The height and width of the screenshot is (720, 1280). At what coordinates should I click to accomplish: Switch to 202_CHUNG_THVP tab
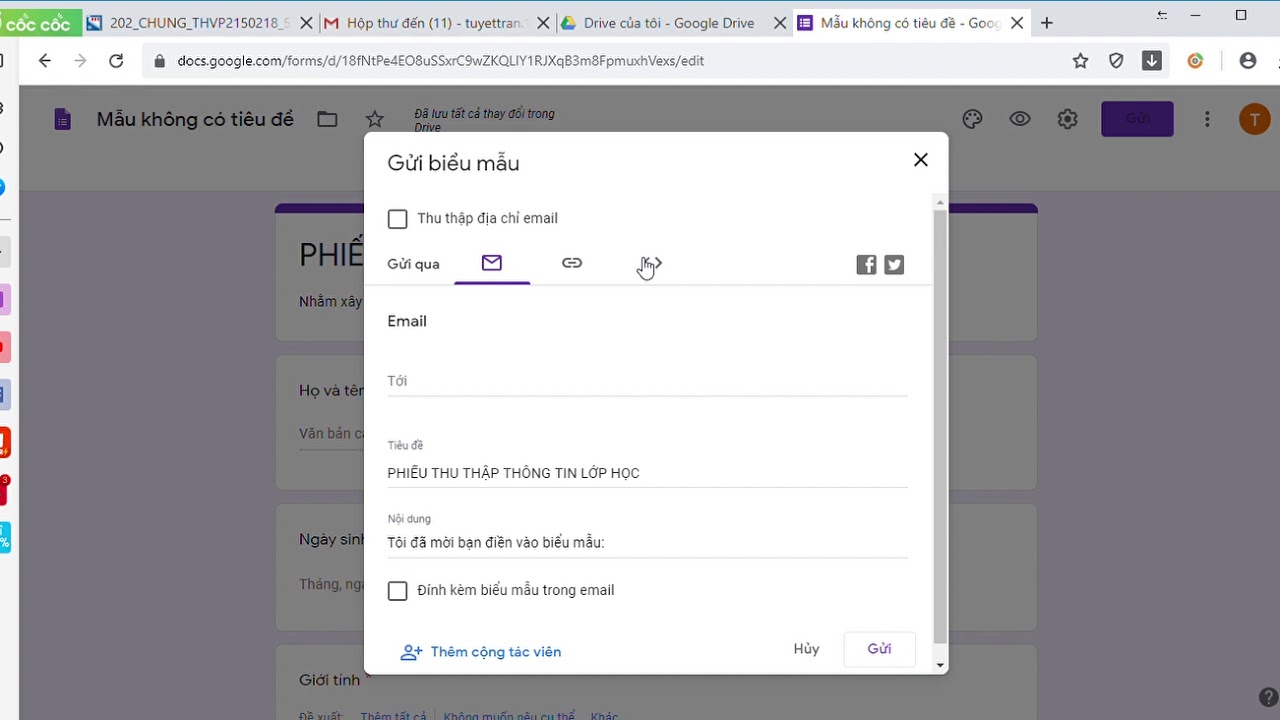pyautogui.click(x=198, y=23)
